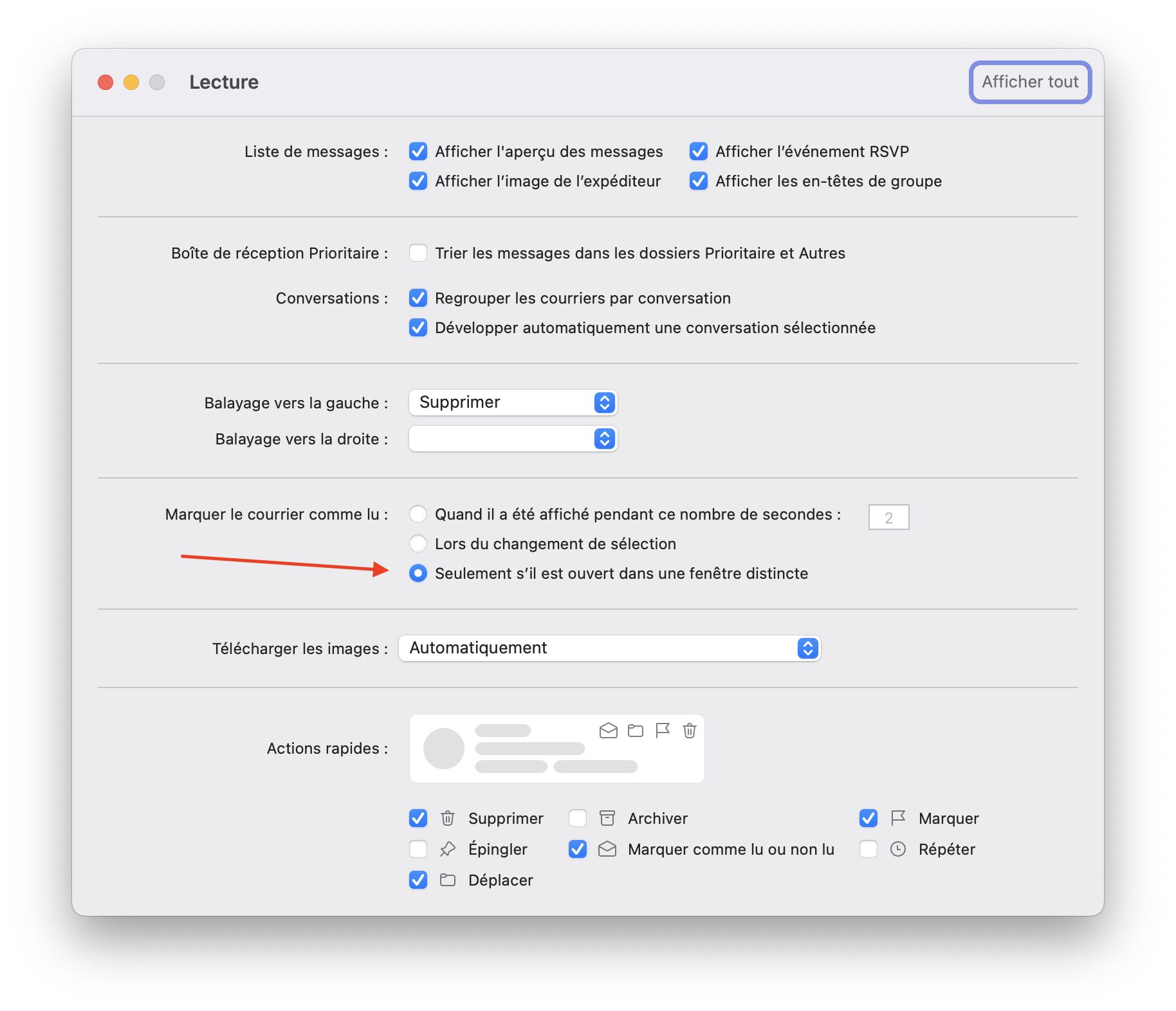1176x1011 pixels.
Task: Click the flag icon in quick actions preview
Action: (x=663, y=731)
